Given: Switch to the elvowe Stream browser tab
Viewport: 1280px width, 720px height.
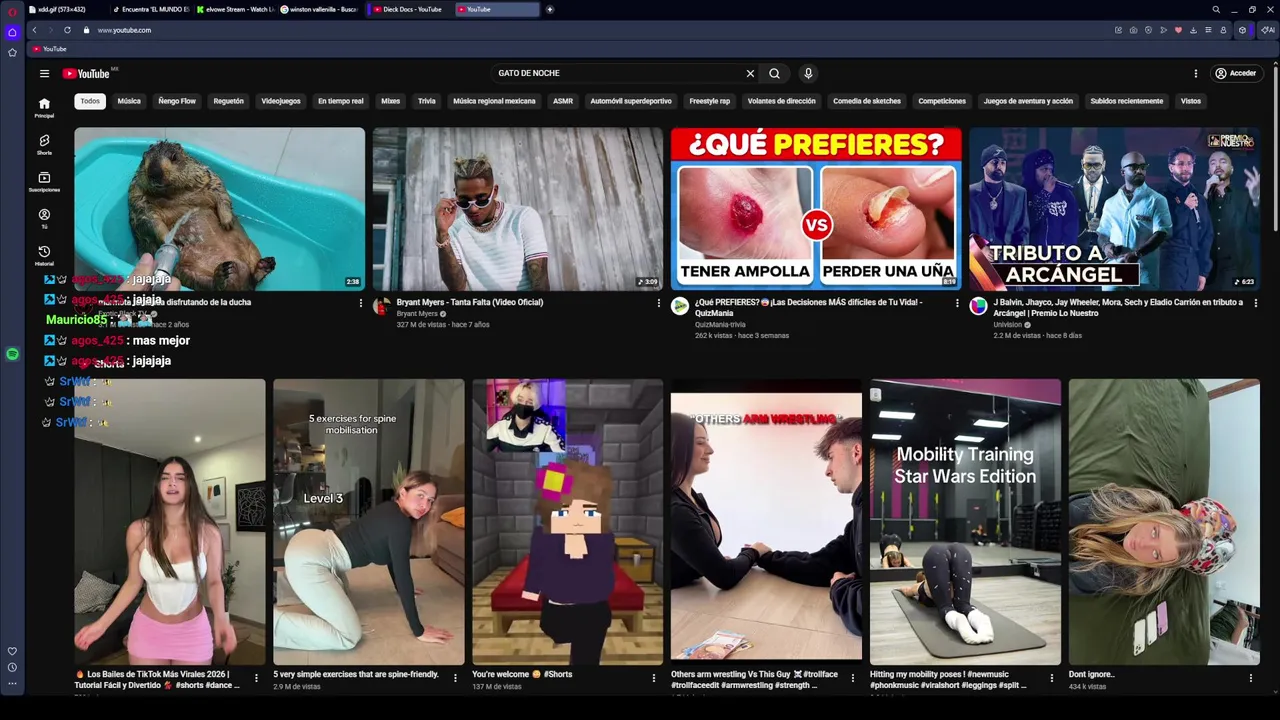Looking at the screenshot, I should 235,9.
